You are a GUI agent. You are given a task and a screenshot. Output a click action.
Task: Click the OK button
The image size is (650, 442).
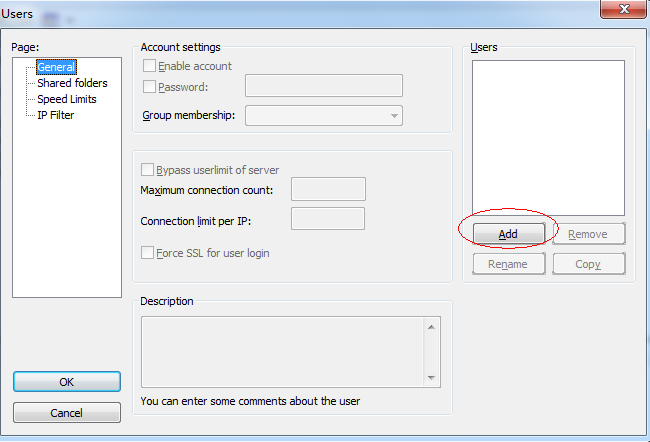67,381
